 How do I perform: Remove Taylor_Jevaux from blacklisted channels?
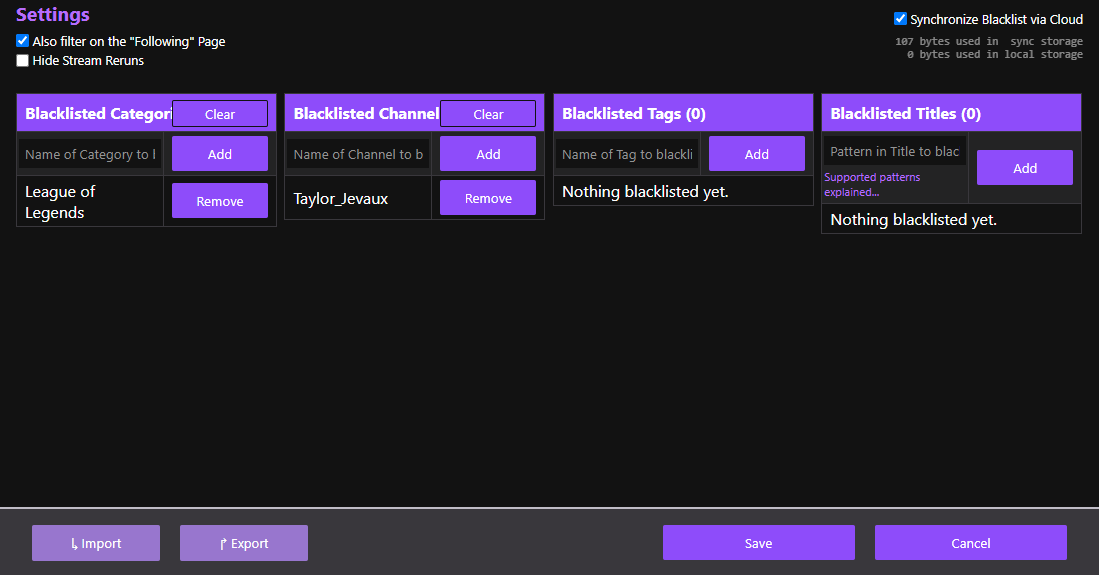tap(488, 198)
